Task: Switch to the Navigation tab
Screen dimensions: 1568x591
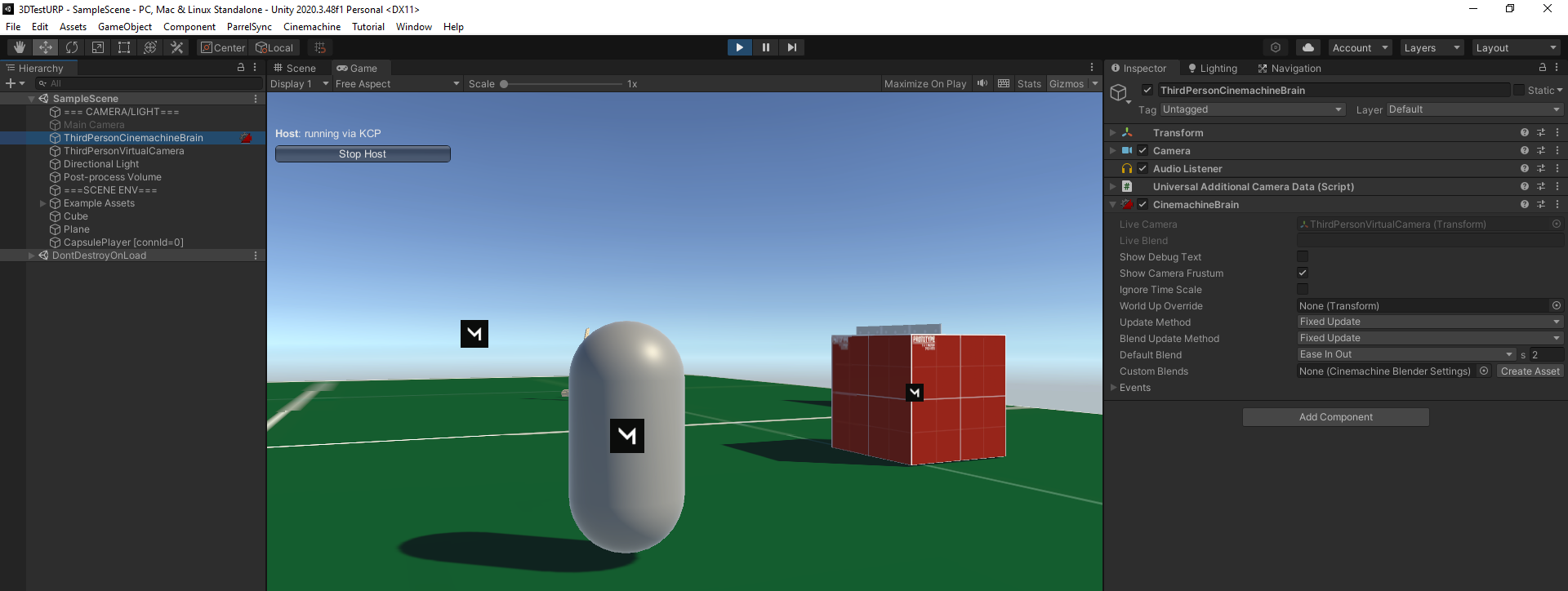Action: point(1290,68)
